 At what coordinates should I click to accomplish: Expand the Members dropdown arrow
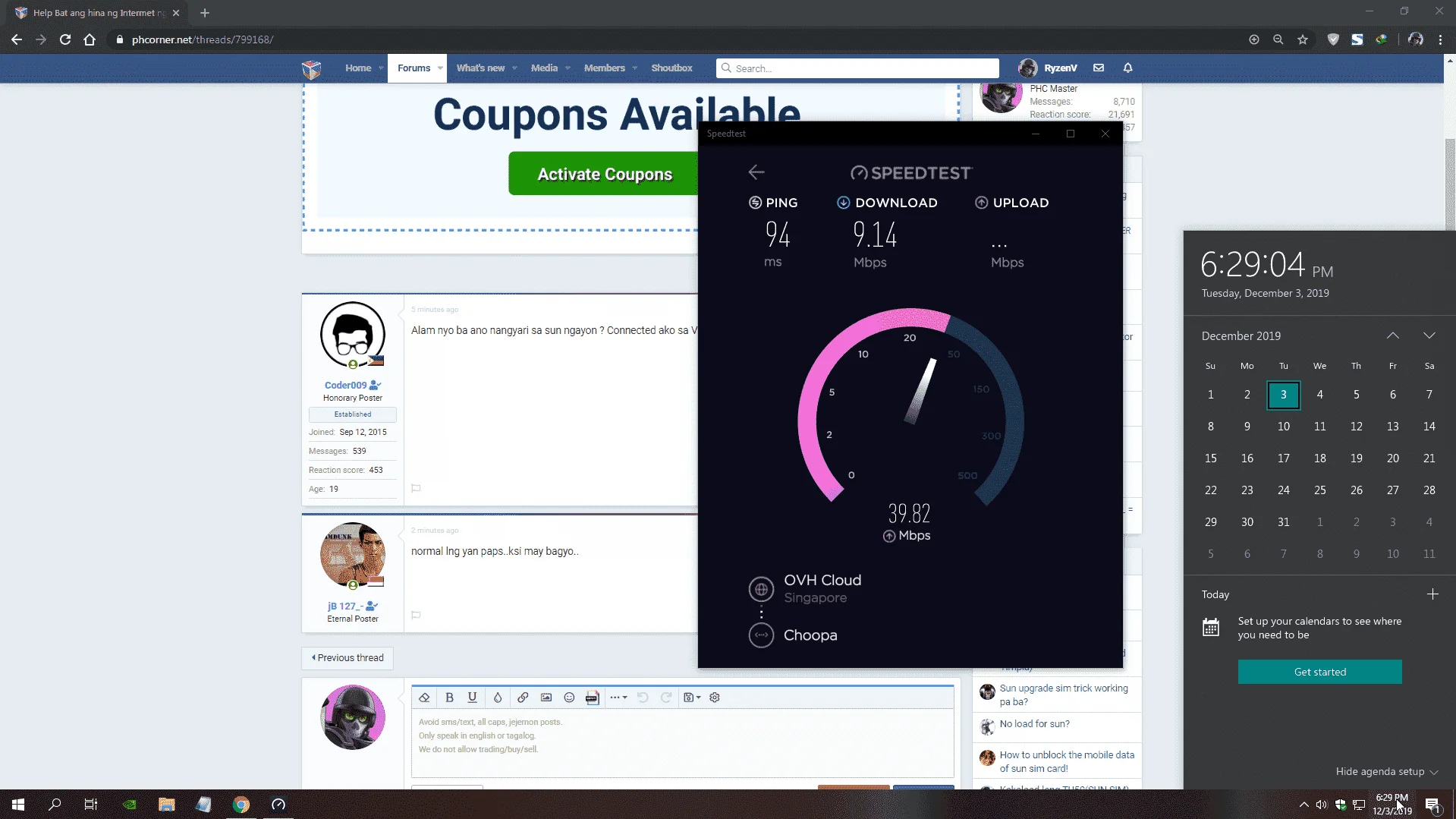tap(635, 68)
